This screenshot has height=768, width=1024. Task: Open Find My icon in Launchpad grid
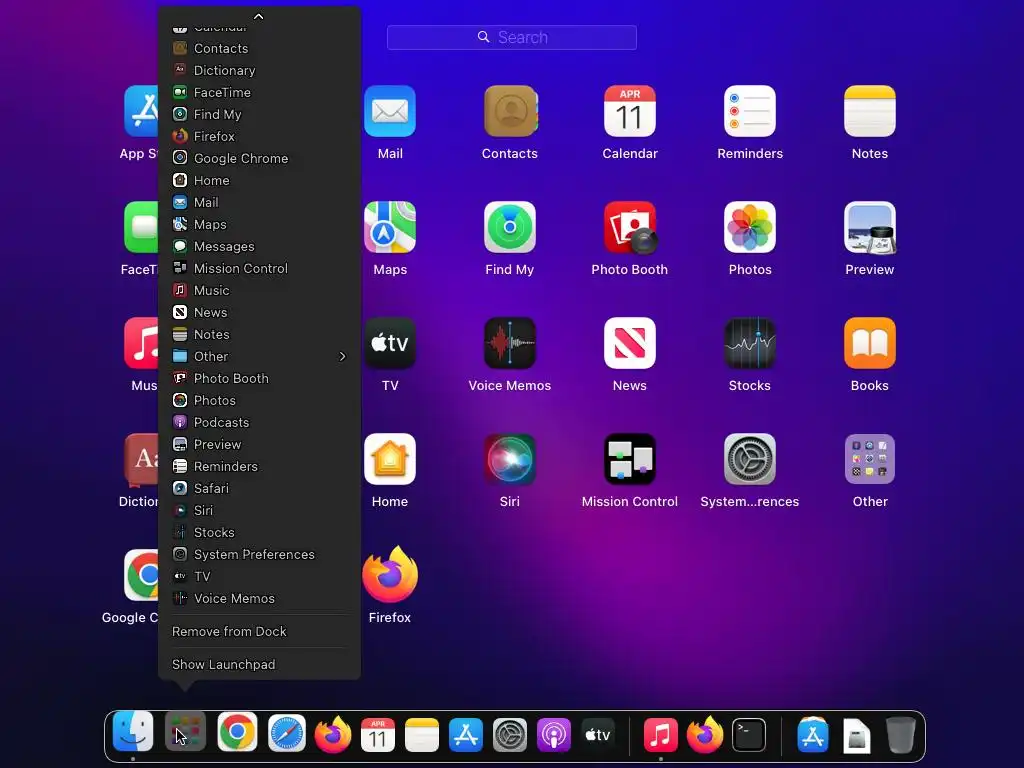[510, 227]
